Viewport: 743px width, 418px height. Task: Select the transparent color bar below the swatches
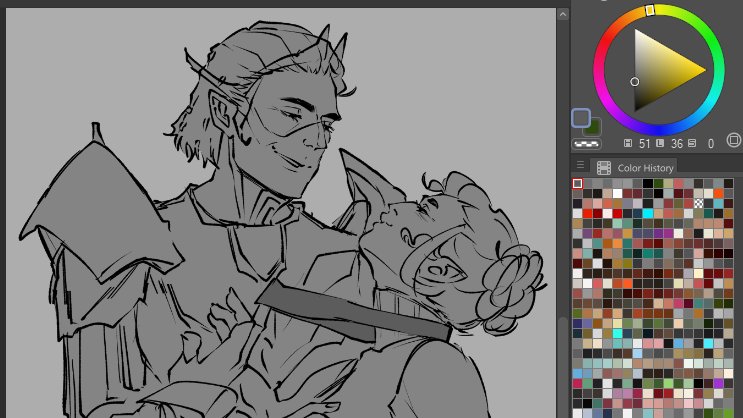(x=587, y=144)
